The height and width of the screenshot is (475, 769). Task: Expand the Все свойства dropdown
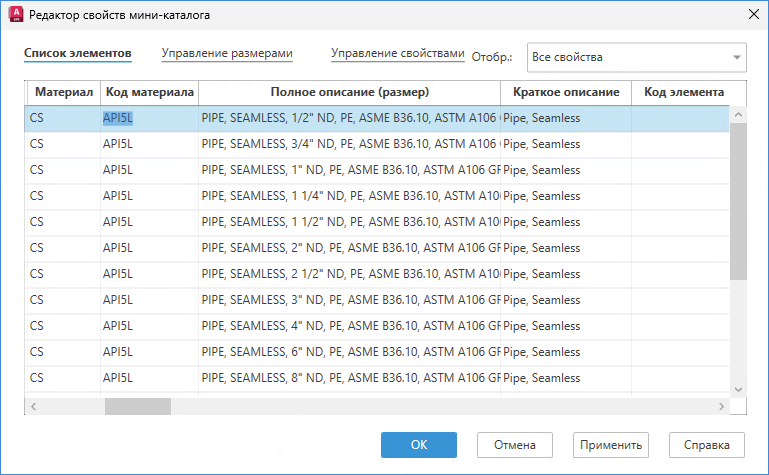coord(737,57)
